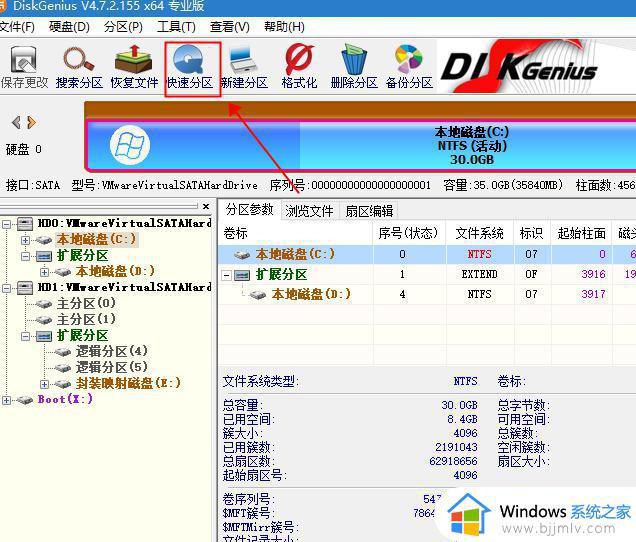636x542 pixels.
Task: Open the 硬盘(D) menu
Action: (x=69, y=27)
